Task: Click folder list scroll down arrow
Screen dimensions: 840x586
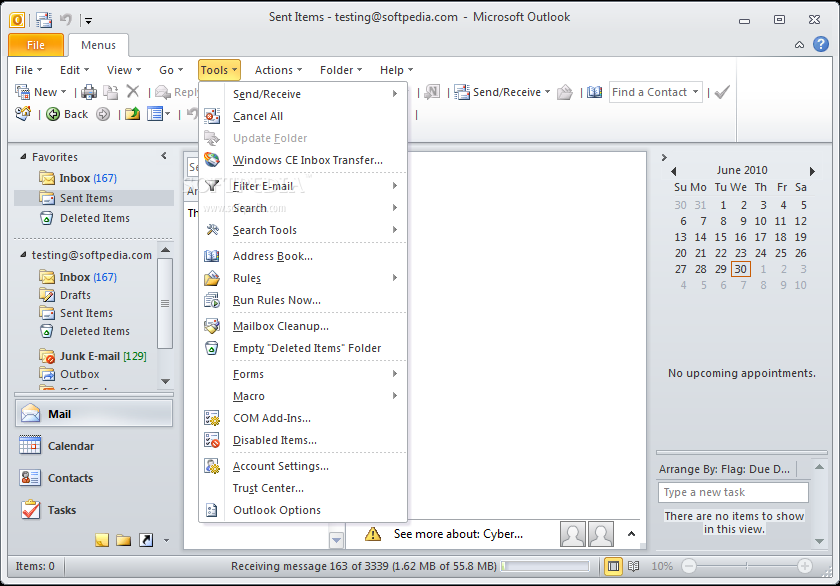Action: [x=166, y=381]
